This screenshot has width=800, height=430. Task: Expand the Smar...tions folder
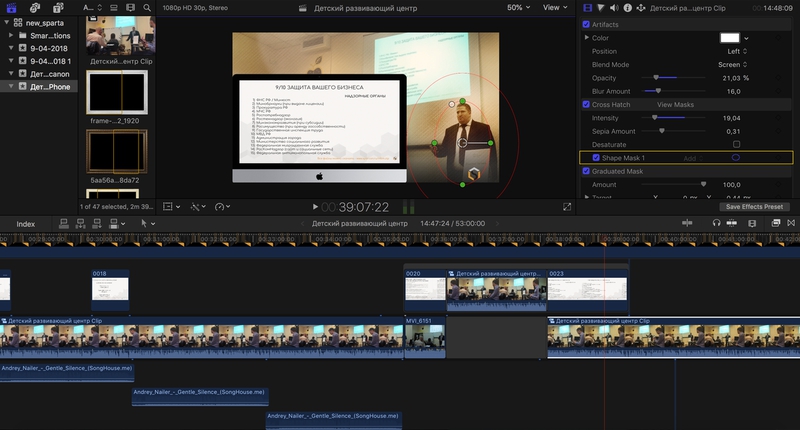pos(11,35)
